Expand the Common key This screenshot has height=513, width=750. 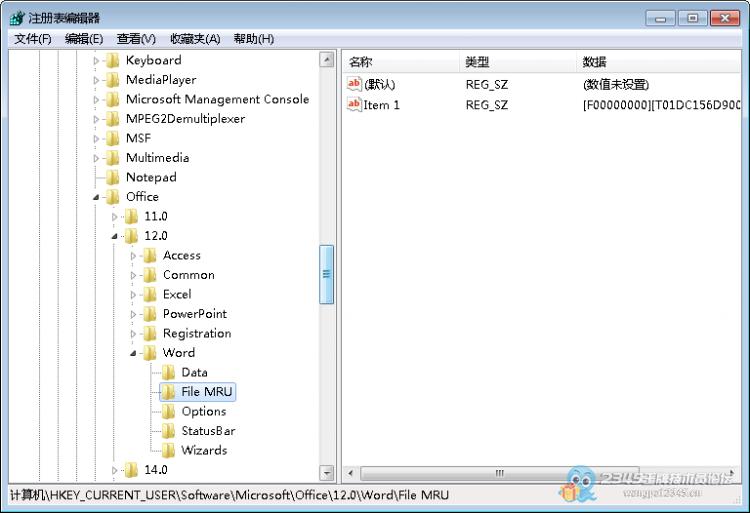pyautogui.click(x=133, y=275)
